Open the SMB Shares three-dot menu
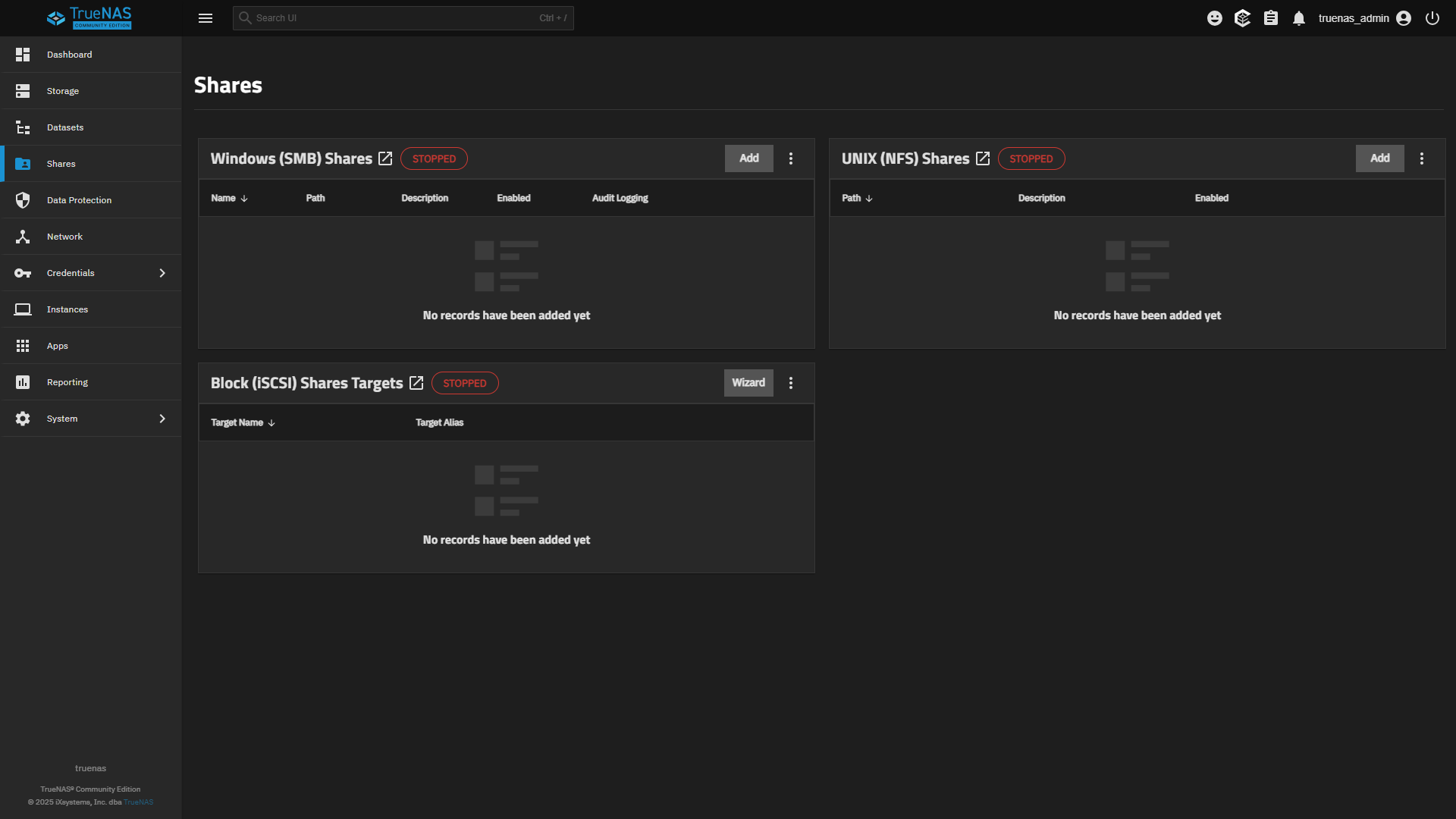Image resolution: width=1456 pixels, height=819 pixels. pos(791,158)
